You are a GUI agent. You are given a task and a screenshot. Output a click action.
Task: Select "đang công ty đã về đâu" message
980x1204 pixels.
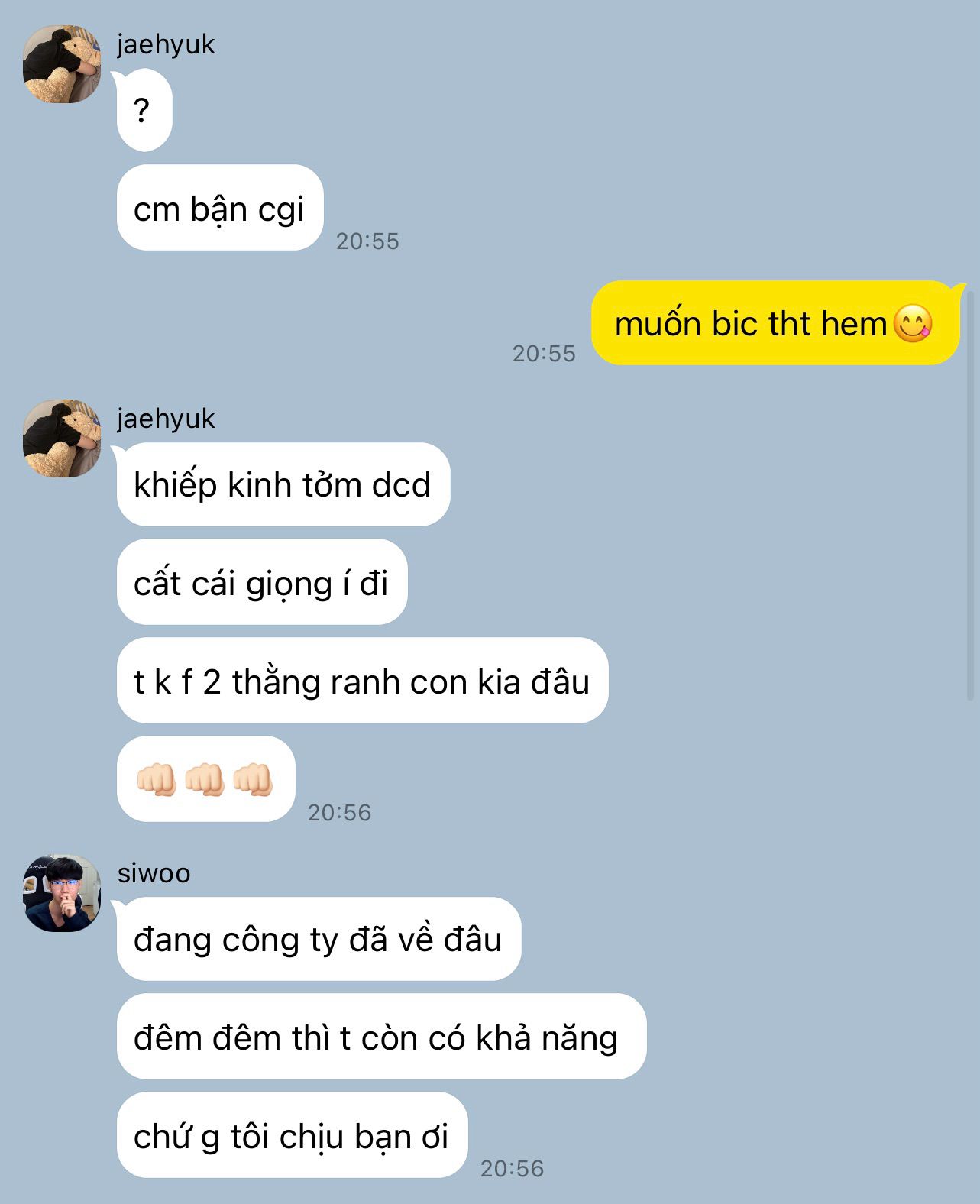pos(319,939)
